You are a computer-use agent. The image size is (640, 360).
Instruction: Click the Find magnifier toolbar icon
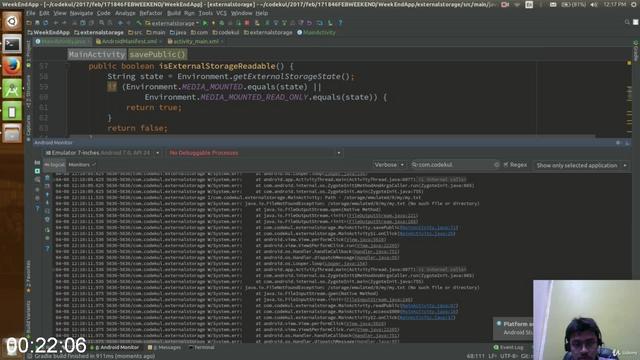click(102, 23)
